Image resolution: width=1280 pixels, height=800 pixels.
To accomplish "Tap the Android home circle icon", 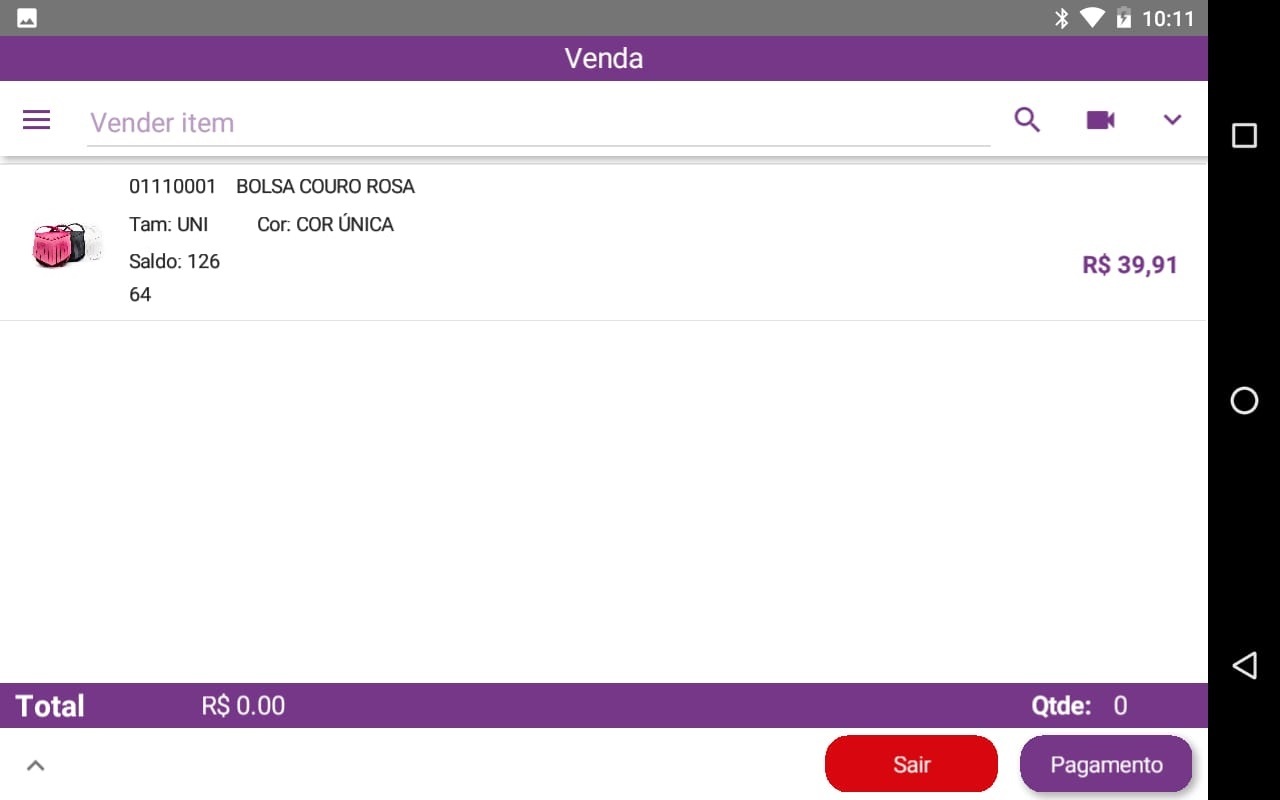I will click(x=1244, y=401).
